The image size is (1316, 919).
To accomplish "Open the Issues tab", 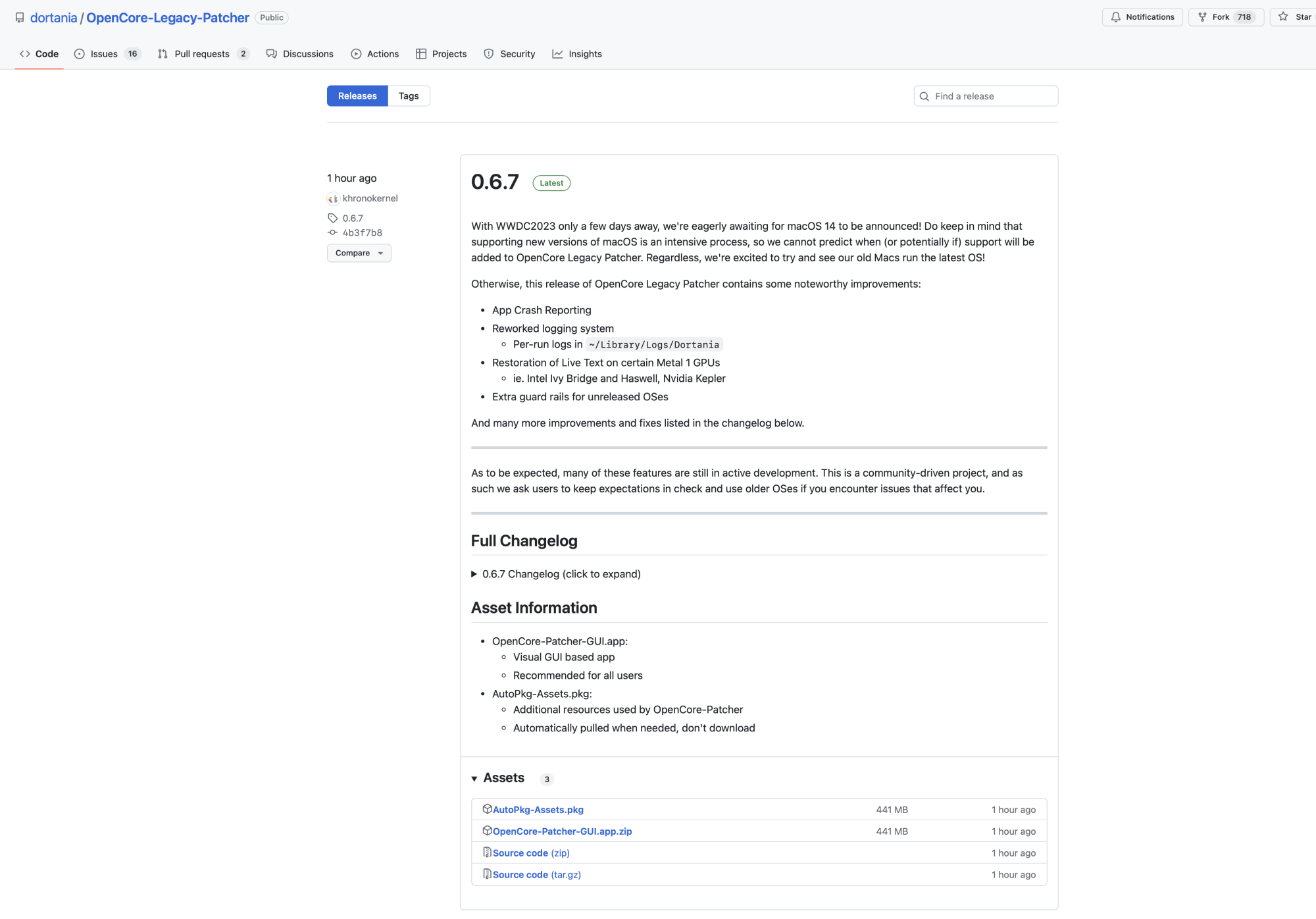I will click(104, 54).
